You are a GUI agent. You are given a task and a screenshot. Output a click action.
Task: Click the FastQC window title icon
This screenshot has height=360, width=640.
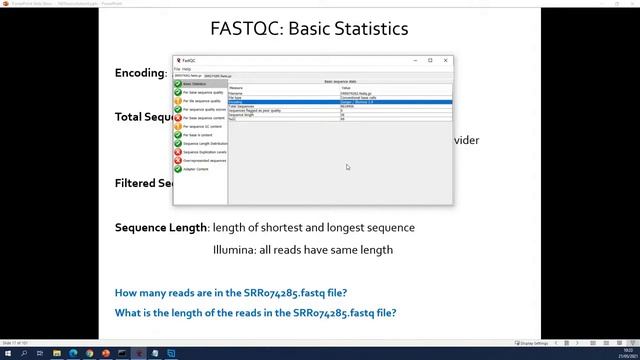(178, 60)
